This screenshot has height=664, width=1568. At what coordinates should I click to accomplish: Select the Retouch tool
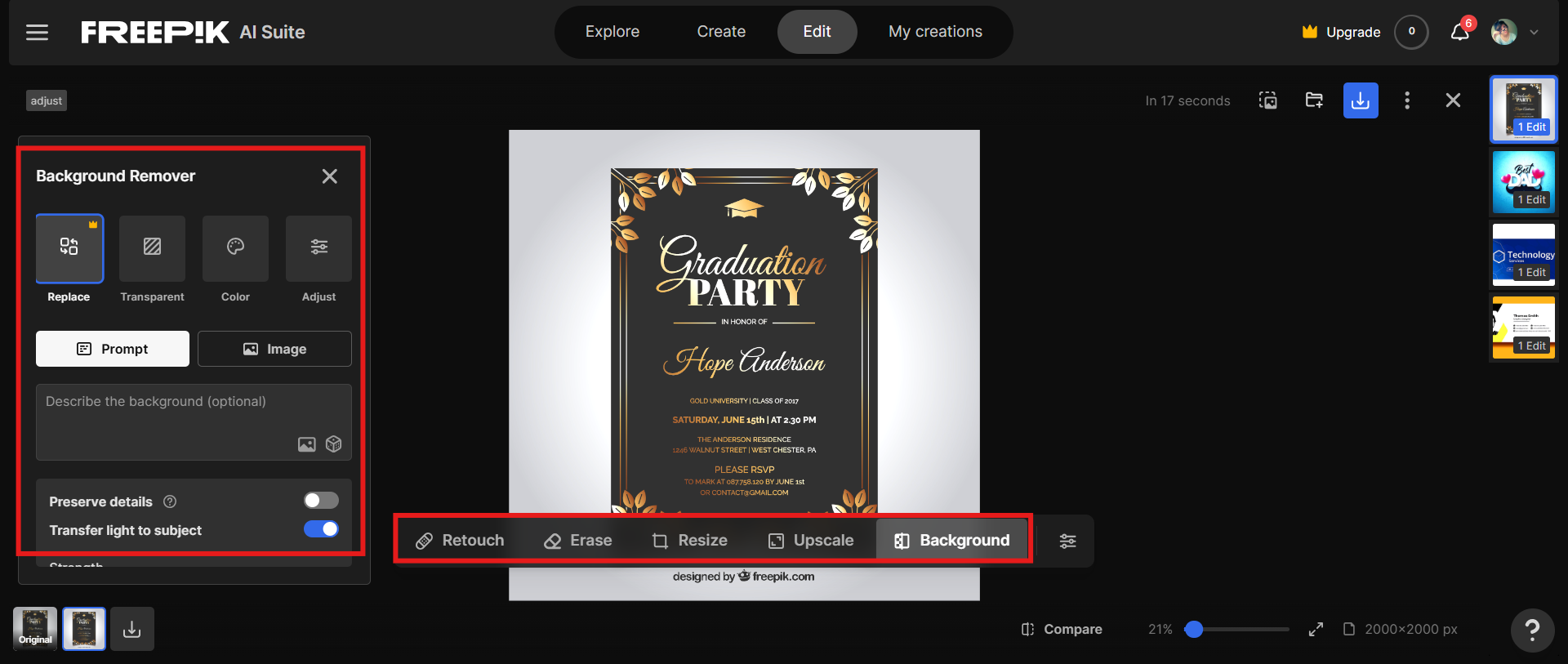click(460, 541)
